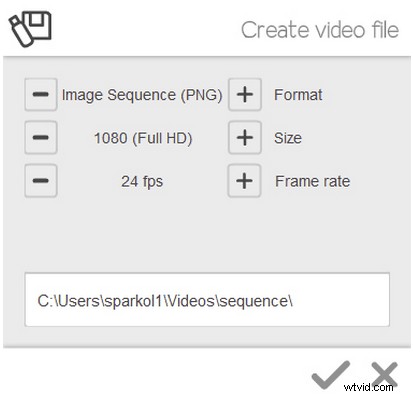
Task: Cancel the dialog with the X icon
Action: click(x=384, y=375)
